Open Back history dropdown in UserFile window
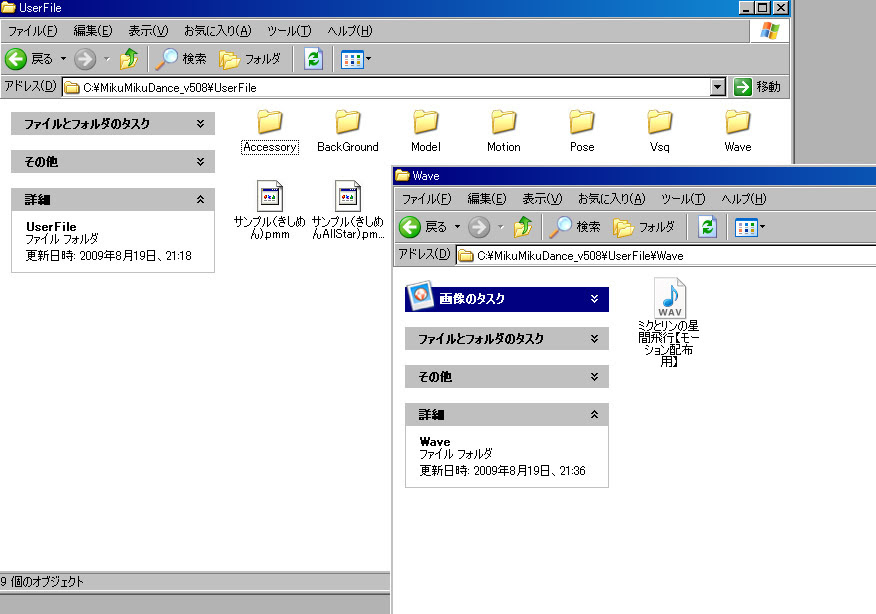Viewport: 876px width, 614px height. 63,59
